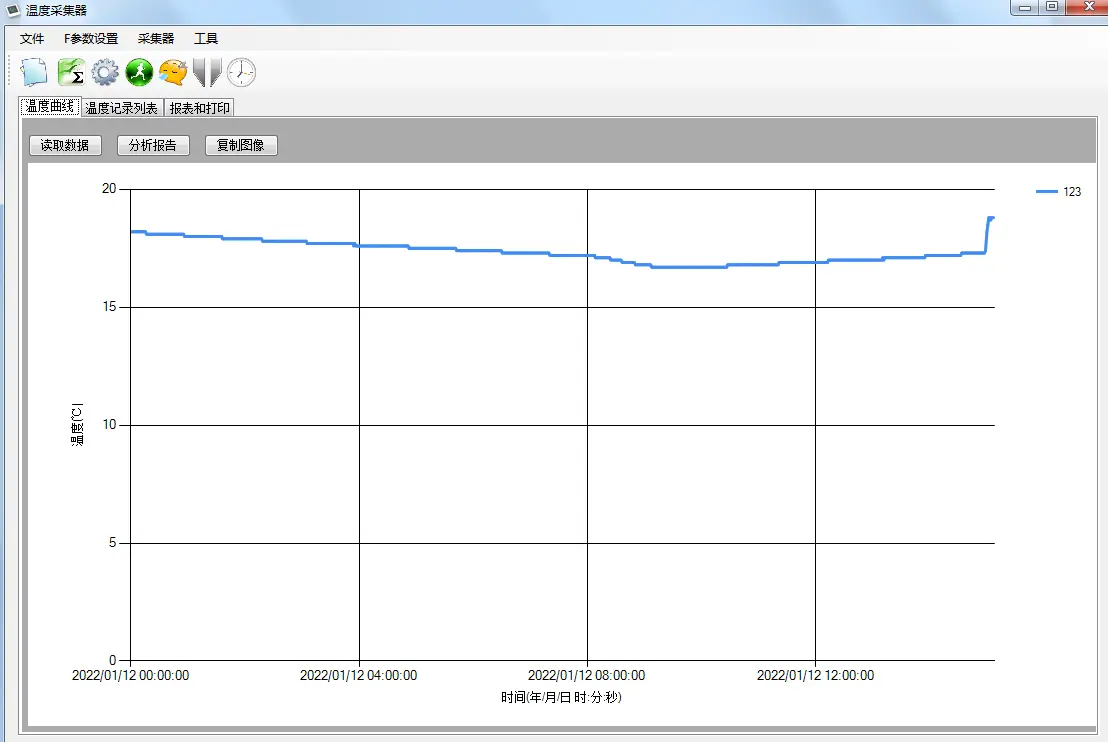Screen dimensions: 1108x742
Task: Click the clock icon in toolbar
Action: pyautogui.click(x=241, y=72)
